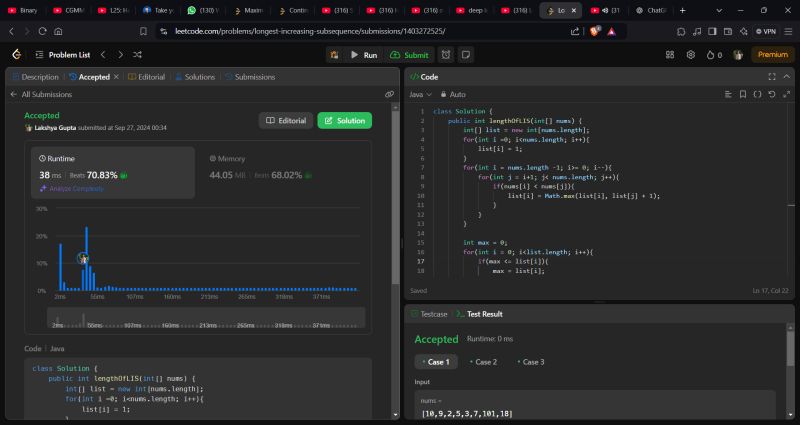This screenshot has width=800, height=425.
Task: Maximize the Code panel fullscreen icon
Action: (772, 77)
